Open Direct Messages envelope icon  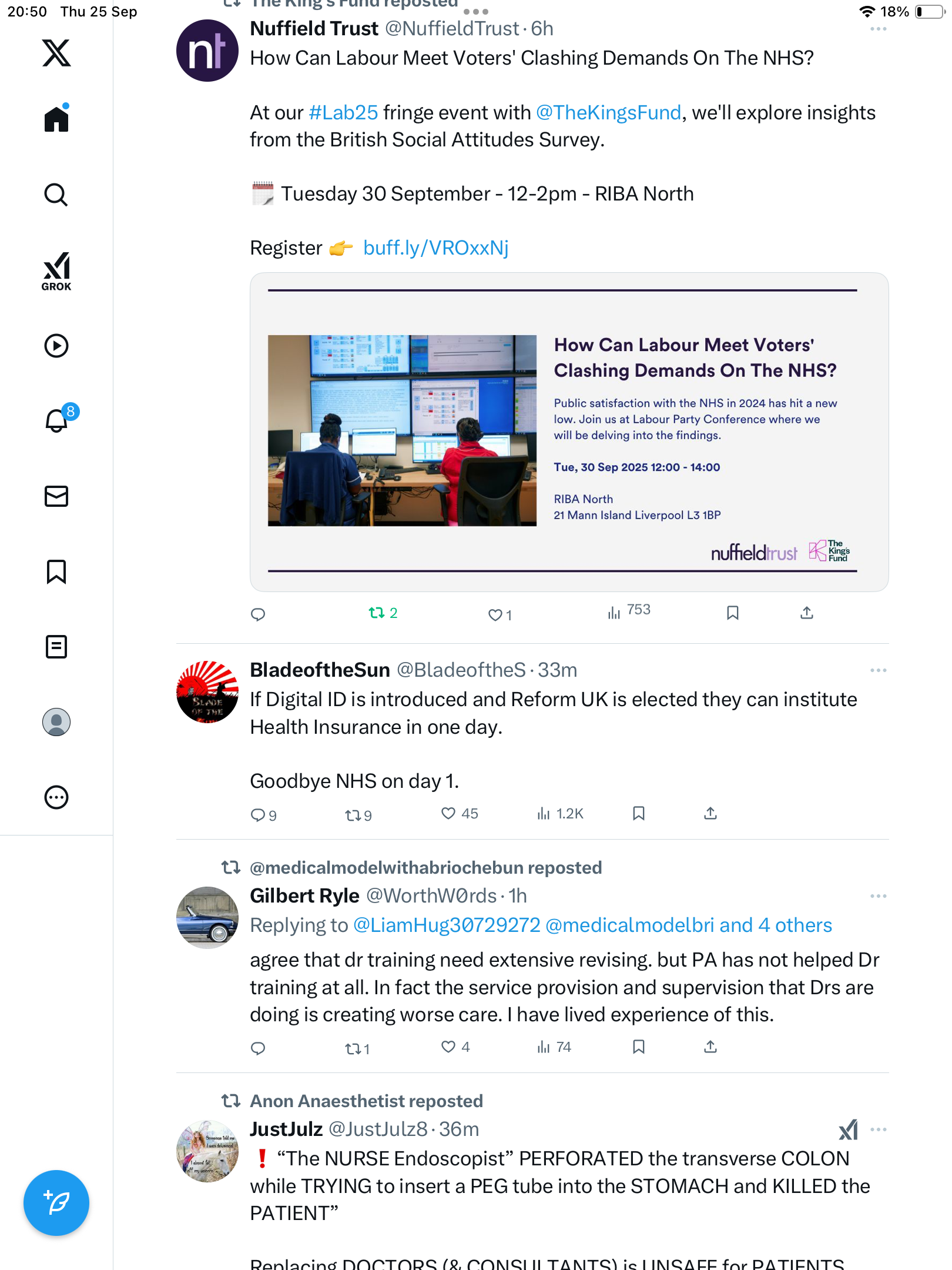tap(56, 496)
